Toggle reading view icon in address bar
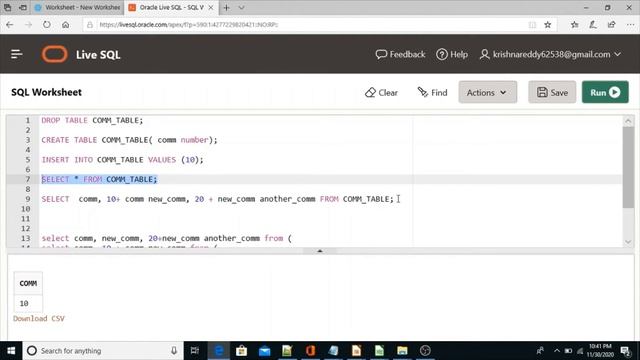 tap(532, 24)
